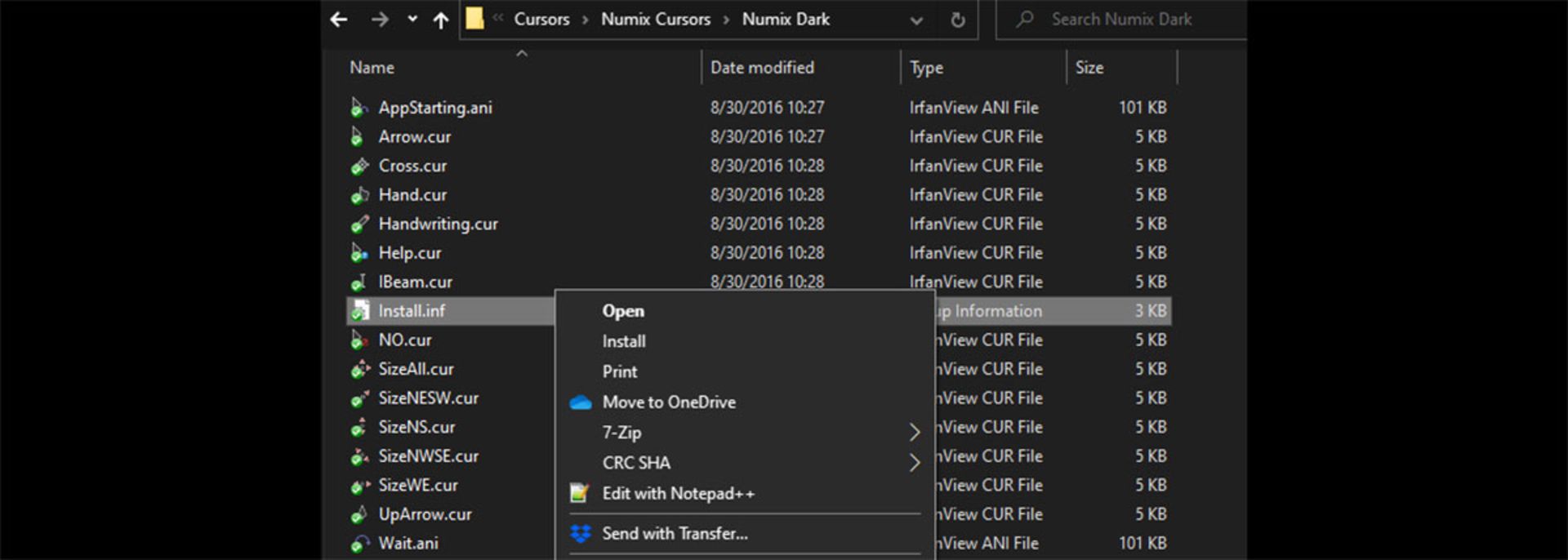Screen dimensions: 1568x560
Task: Click the Back navigation arrow
Action: pos(339,20)
